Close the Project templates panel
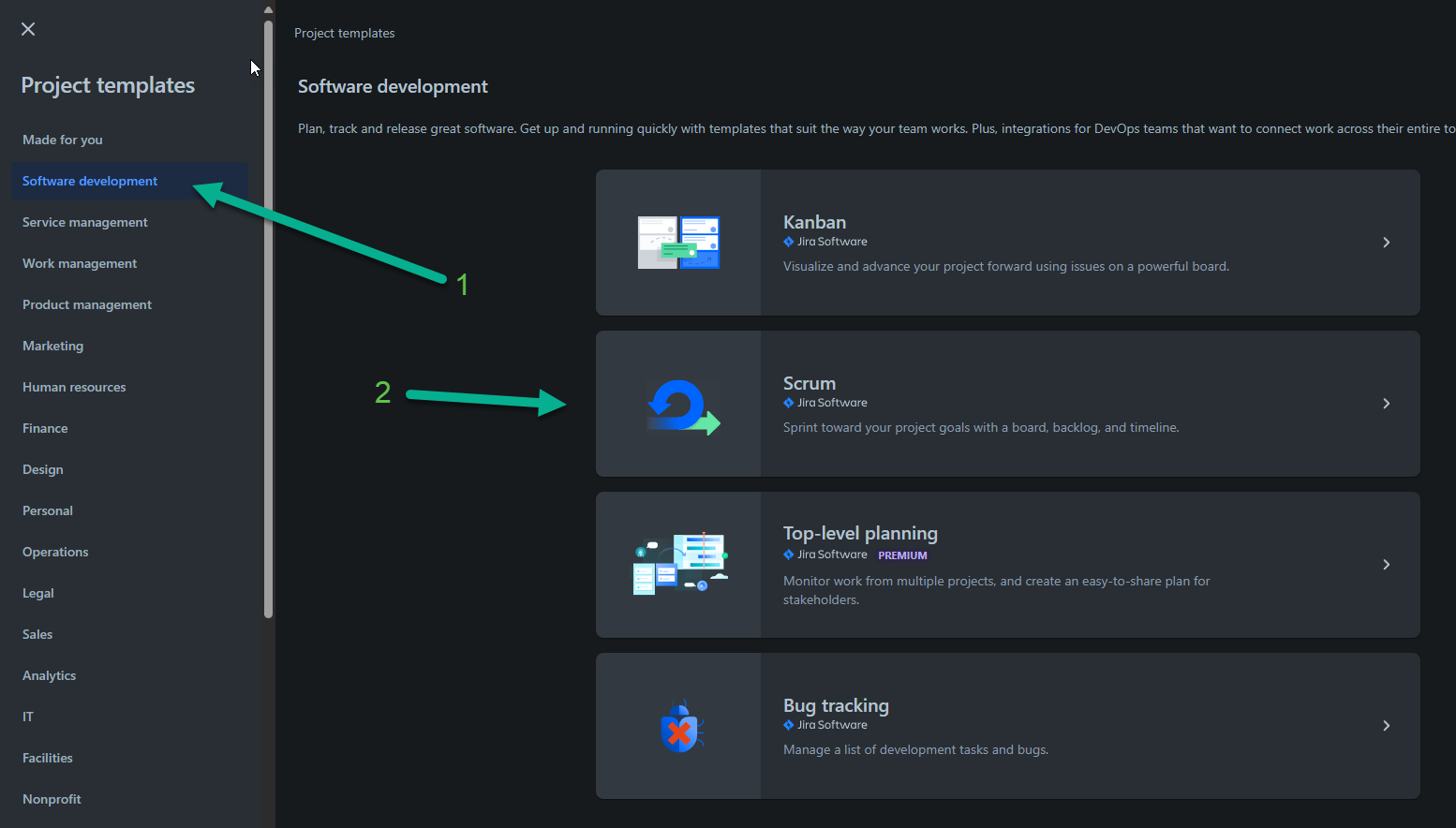Viewport: 1456px width, 828px height. click(28, 29)
